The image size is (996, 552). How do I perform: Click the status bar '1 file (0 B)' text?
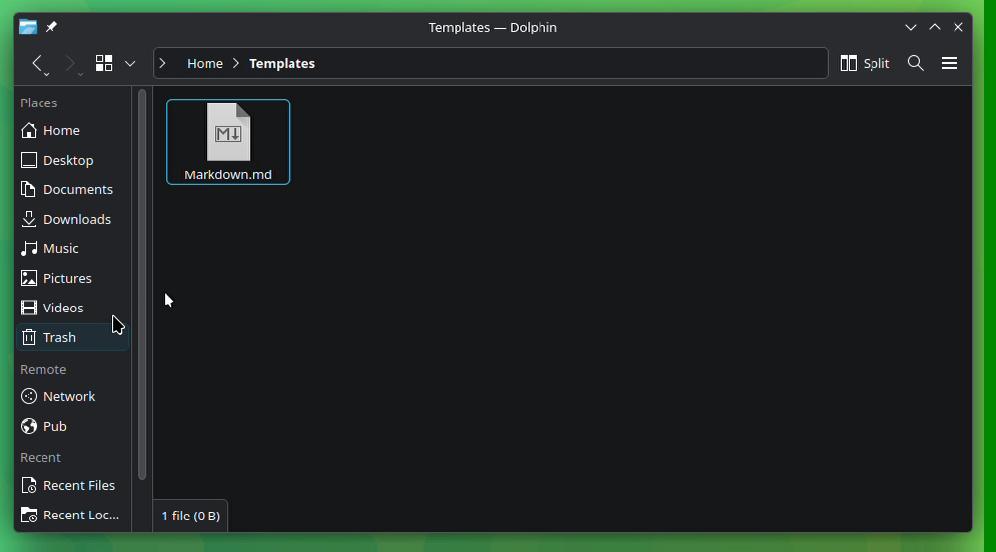pos(191,516)
